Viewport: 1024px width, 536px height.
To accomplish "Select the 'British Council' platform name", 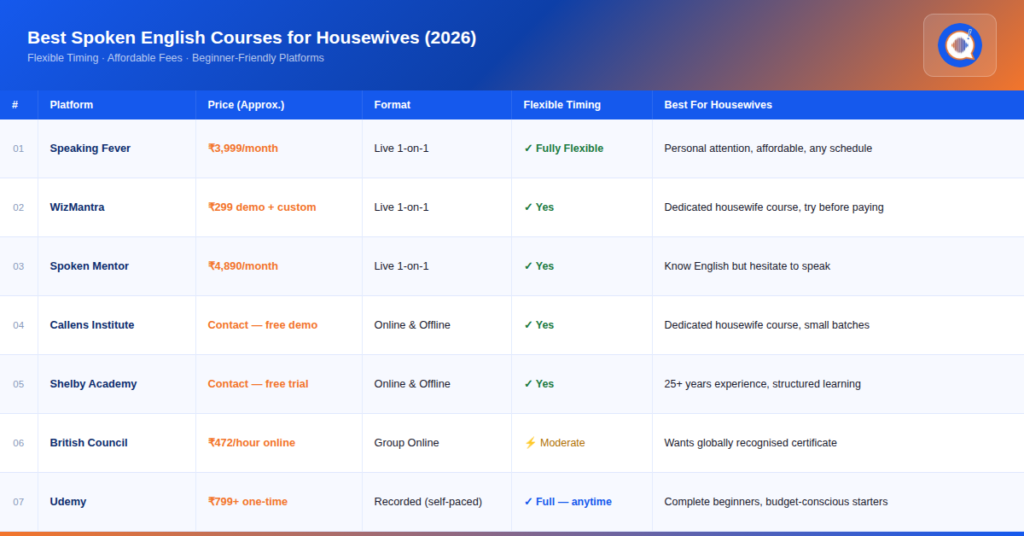I will (x=89, y=443).
